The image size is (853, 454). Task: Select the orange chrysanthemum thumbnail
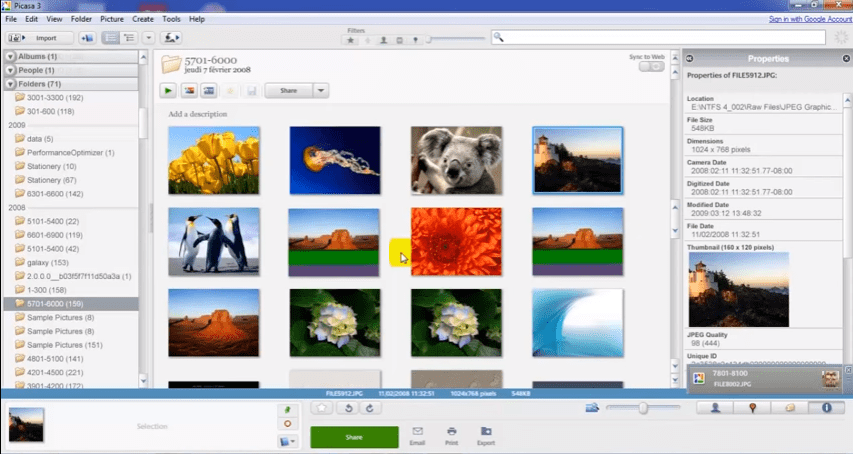[456, 241]
